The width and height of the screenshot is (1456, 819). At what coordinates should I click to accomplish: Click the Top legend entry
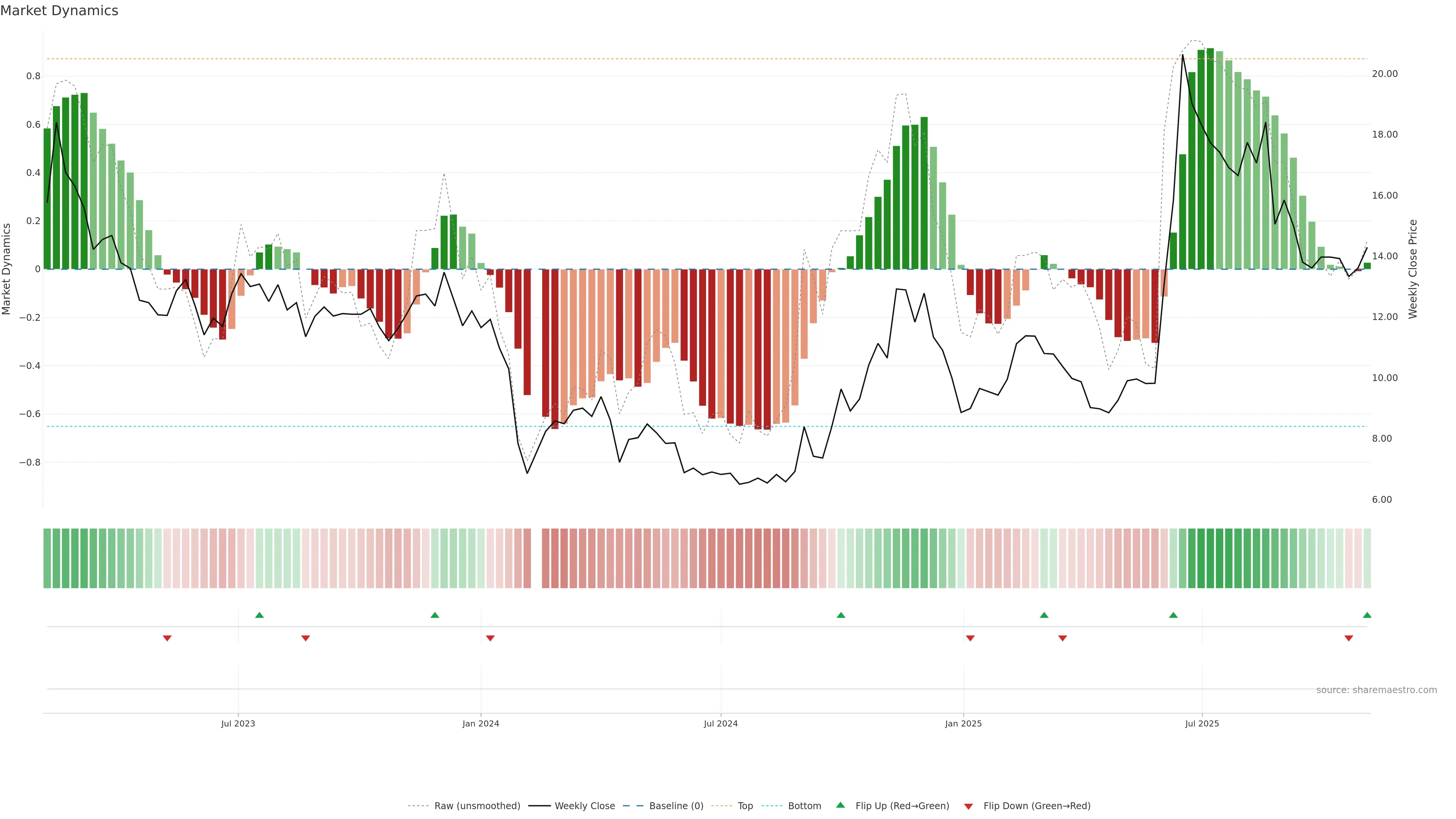[x=745, y=806]
